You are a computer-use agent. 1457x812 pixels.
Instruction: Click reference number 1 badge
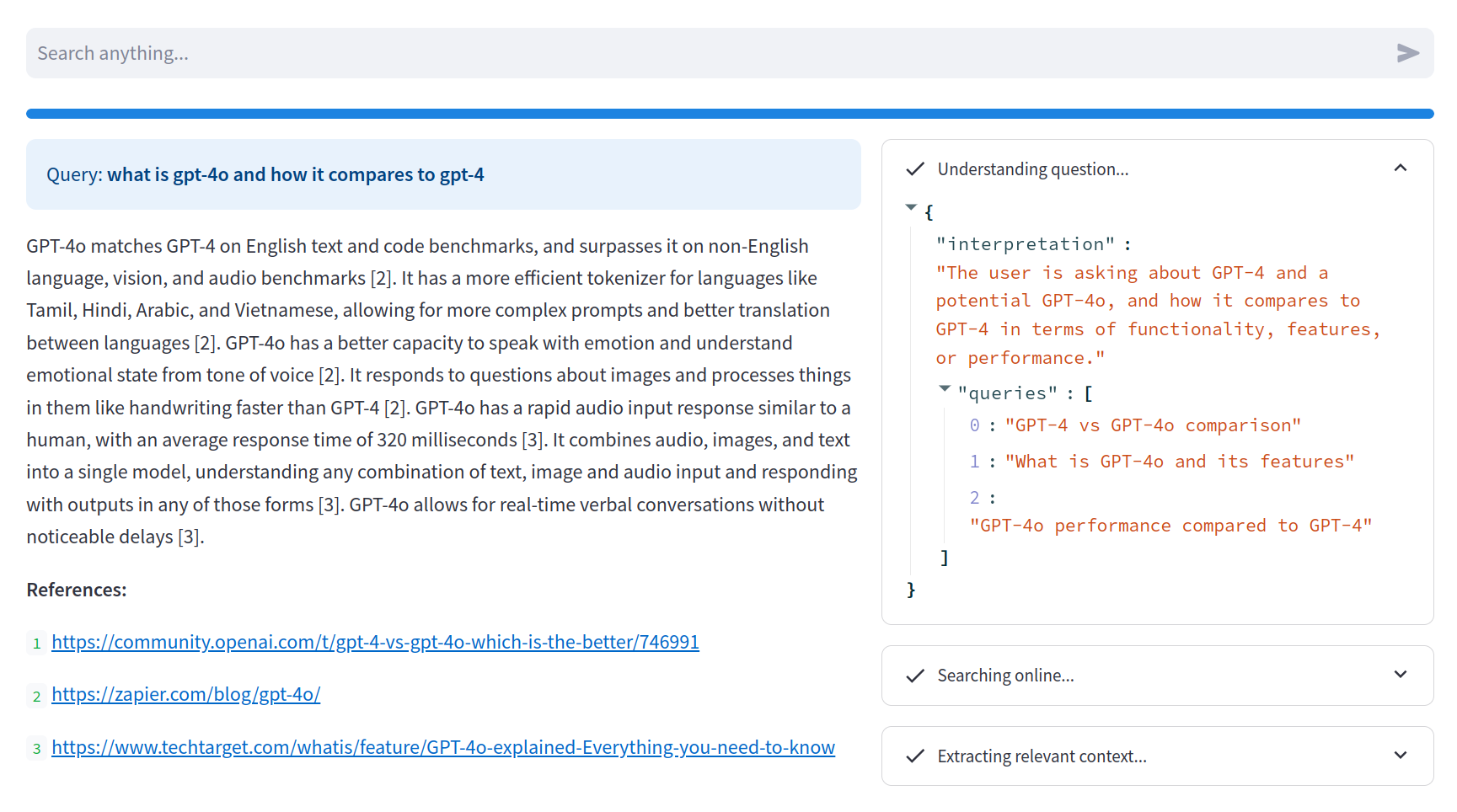coord(36,644)
